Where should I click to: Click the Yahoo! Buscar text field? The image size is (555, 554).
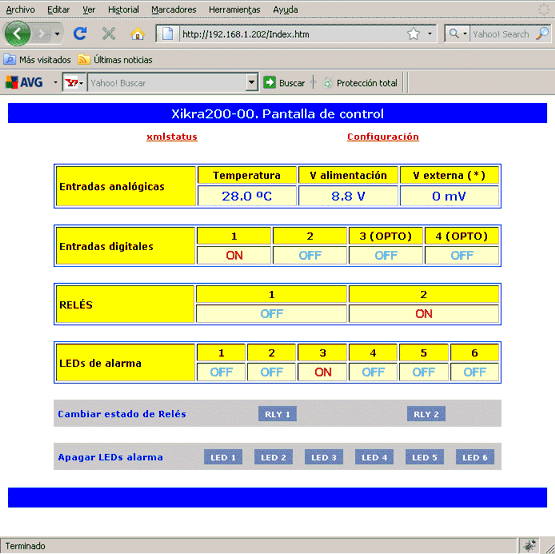pyautogui.click(x=167, y=83)
